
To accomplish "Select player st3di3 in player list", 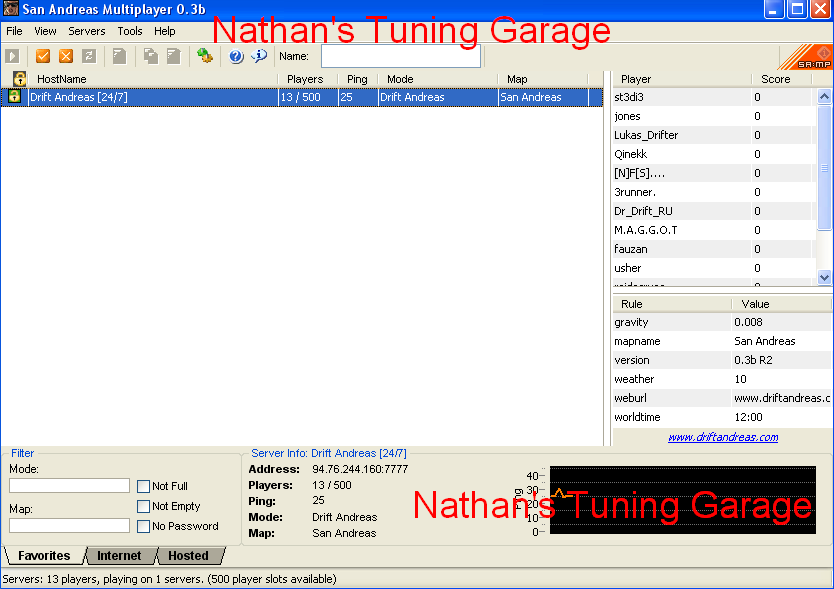I will pyautogui.click(x=714, y=97).
